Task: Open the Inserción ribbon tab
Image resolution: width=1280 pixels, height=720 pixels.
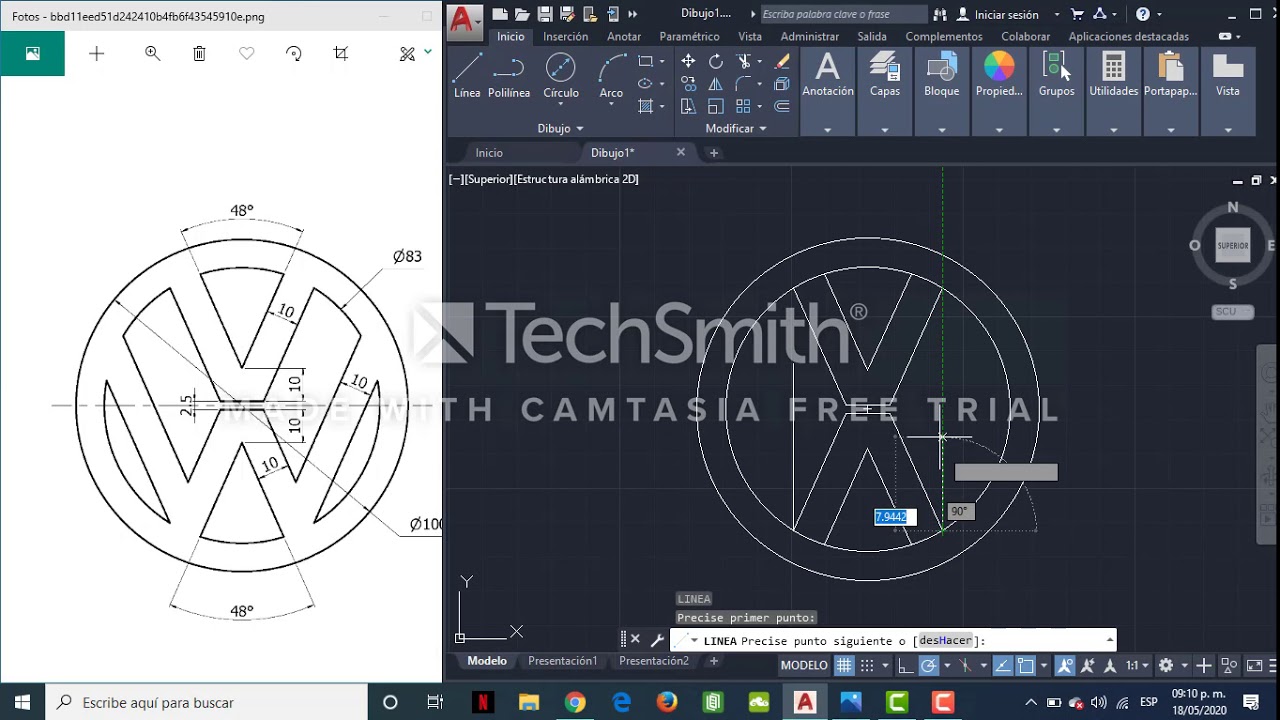Action: pos(565,36)
